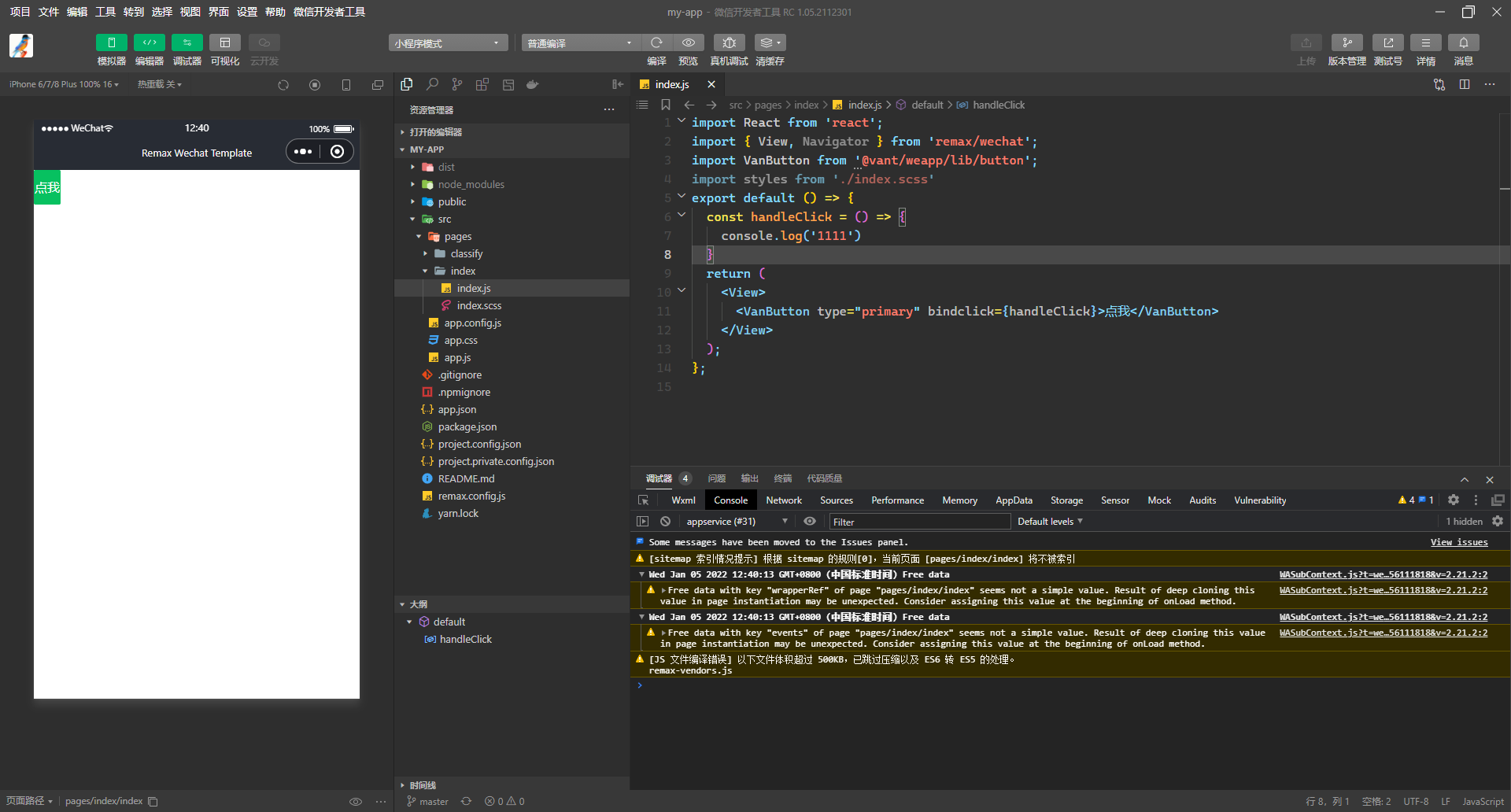Open 云开发 cloud development console

pyautogui.click(x=264, y=42)
